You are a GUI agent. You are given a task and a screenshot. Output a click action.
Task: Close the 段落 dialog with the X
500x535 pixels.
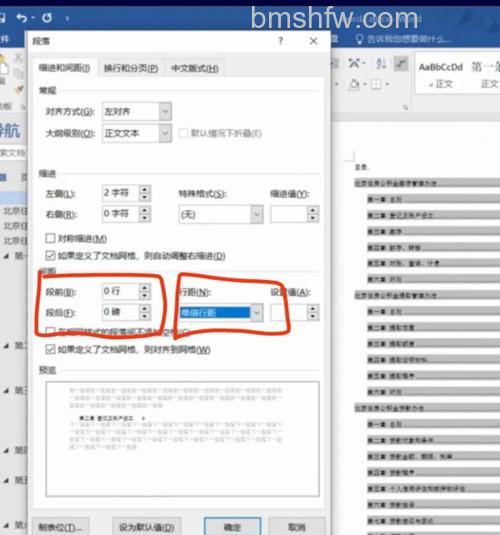click(313, 41)
